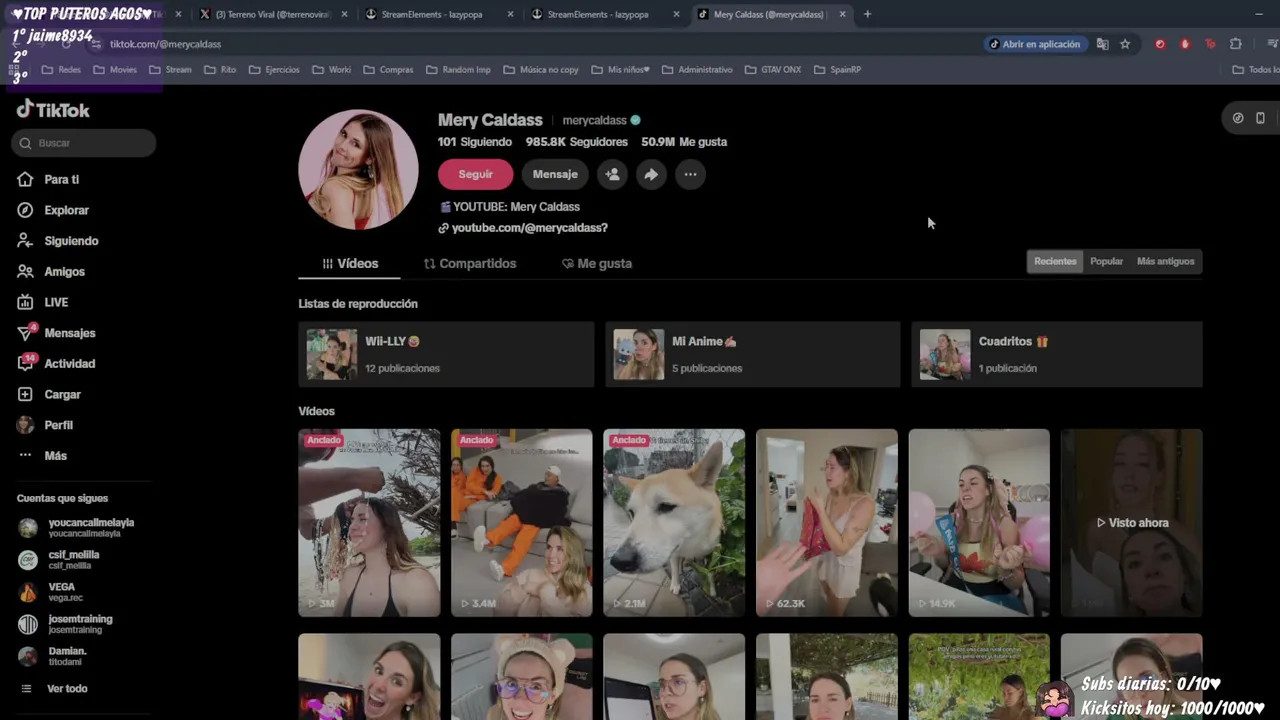The width and height of the screenshot is (1280, 720).
Task: Follow Mery Caldass with Seguir button
Action: click(475, 174)
